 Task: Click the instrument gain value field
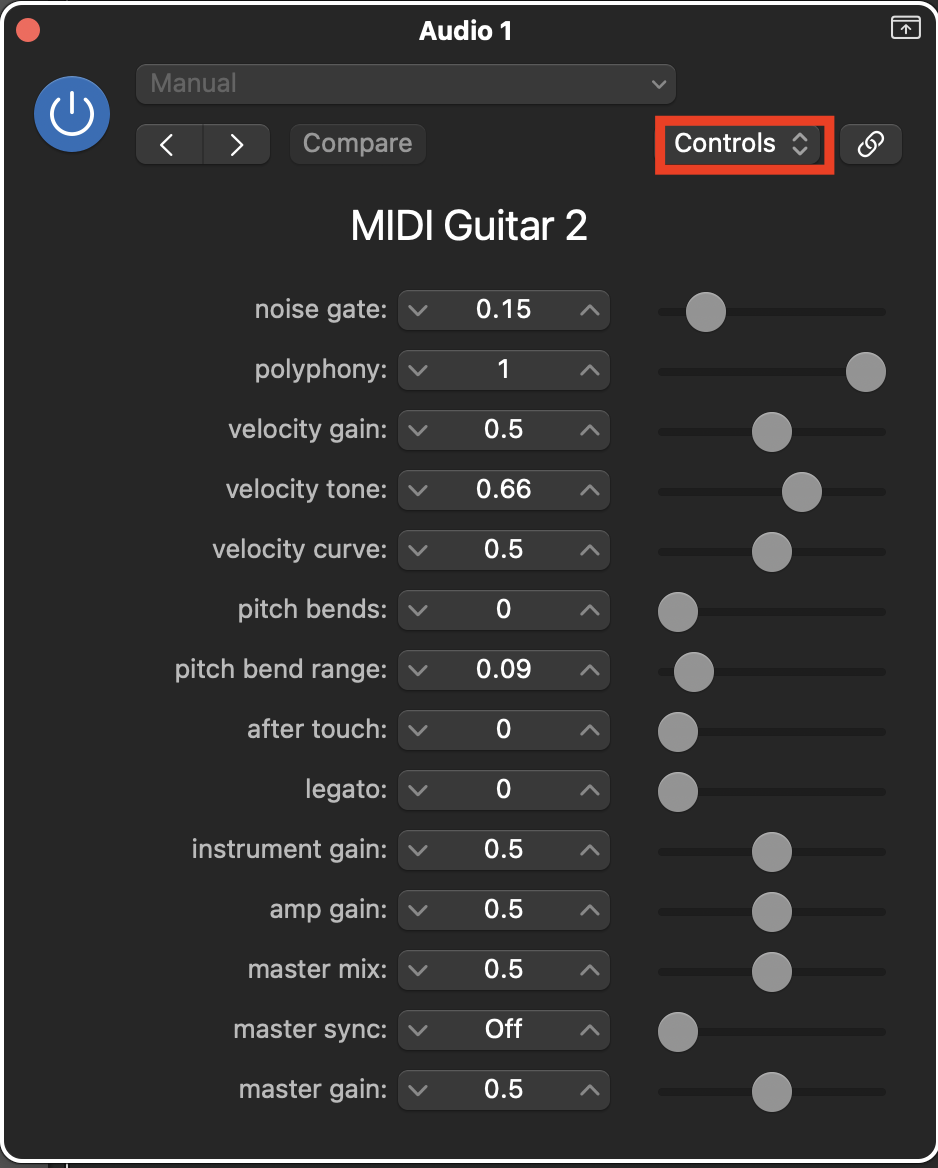point(503,850)
